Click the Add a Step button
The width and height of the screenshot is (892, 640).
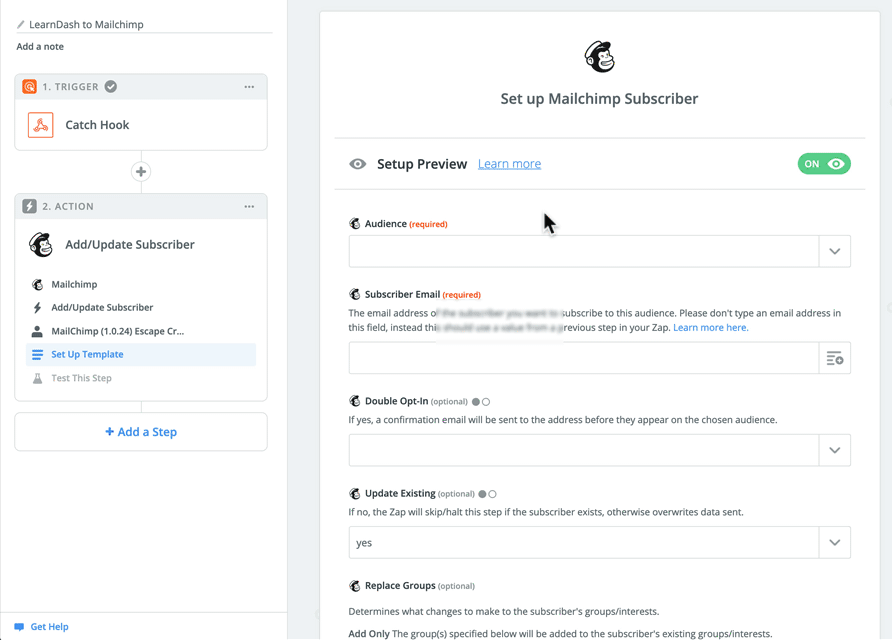141,432
